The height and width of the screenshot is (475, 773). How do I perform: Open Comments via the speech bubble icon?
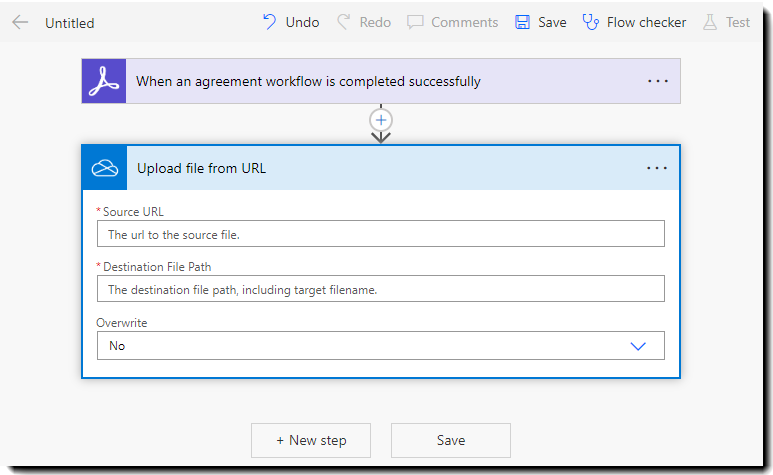tap(416, 22)
